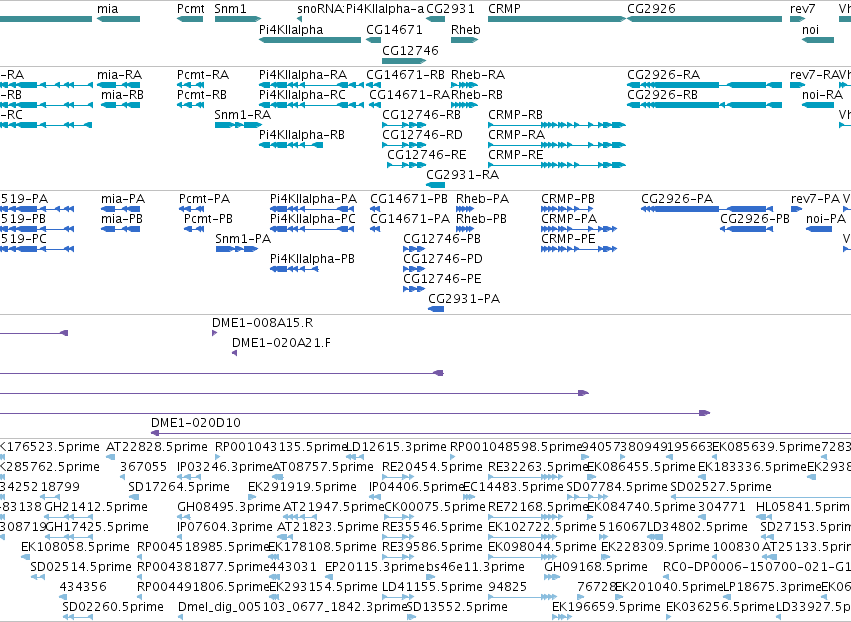The image size is (851, 622).
Task: Select the Pcmt-RB transcript label
Action: tap(202, 94)
